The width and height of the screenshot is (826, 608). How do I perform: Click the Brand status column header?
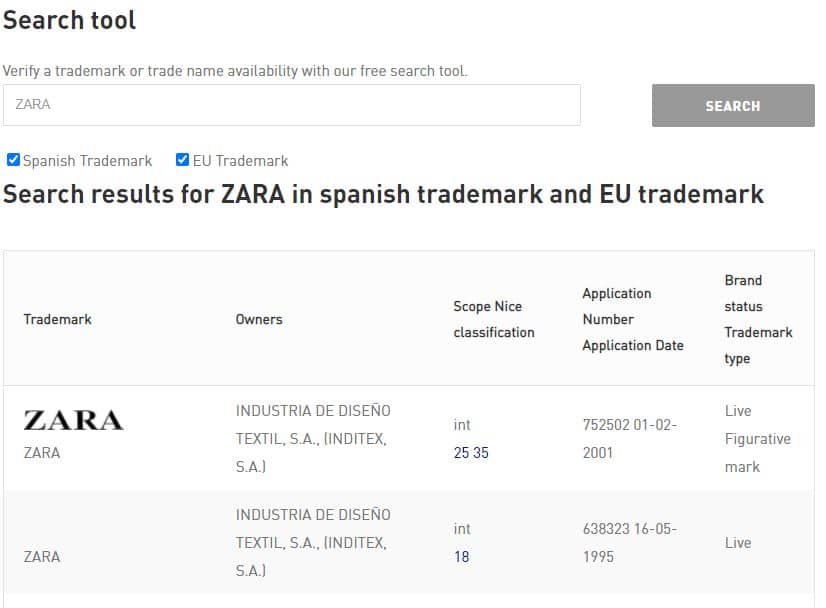[743, 293]
